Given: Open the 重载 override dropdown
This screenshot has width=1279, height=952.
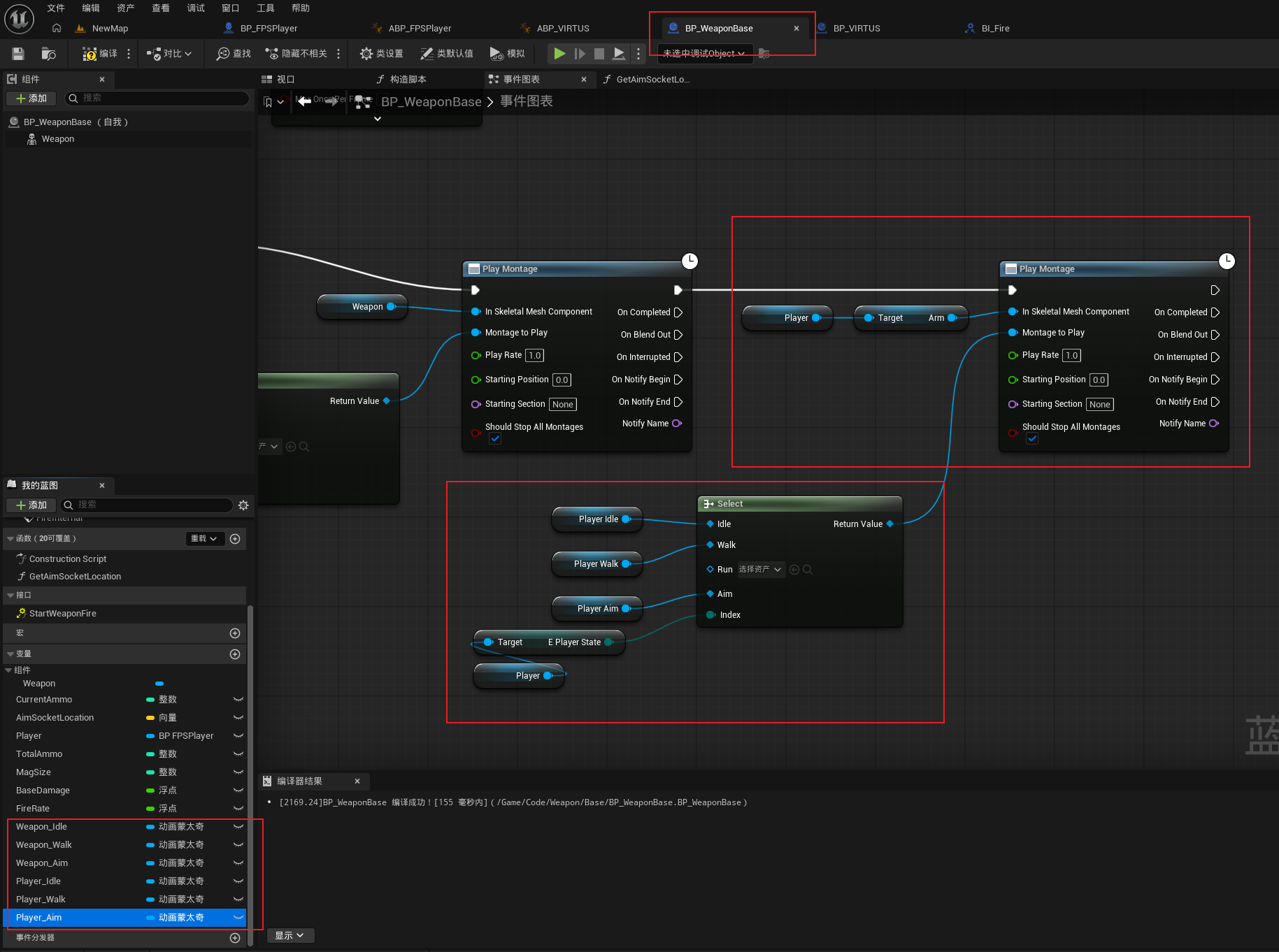Looking at the screenshot, I should (x=205, y=539).
